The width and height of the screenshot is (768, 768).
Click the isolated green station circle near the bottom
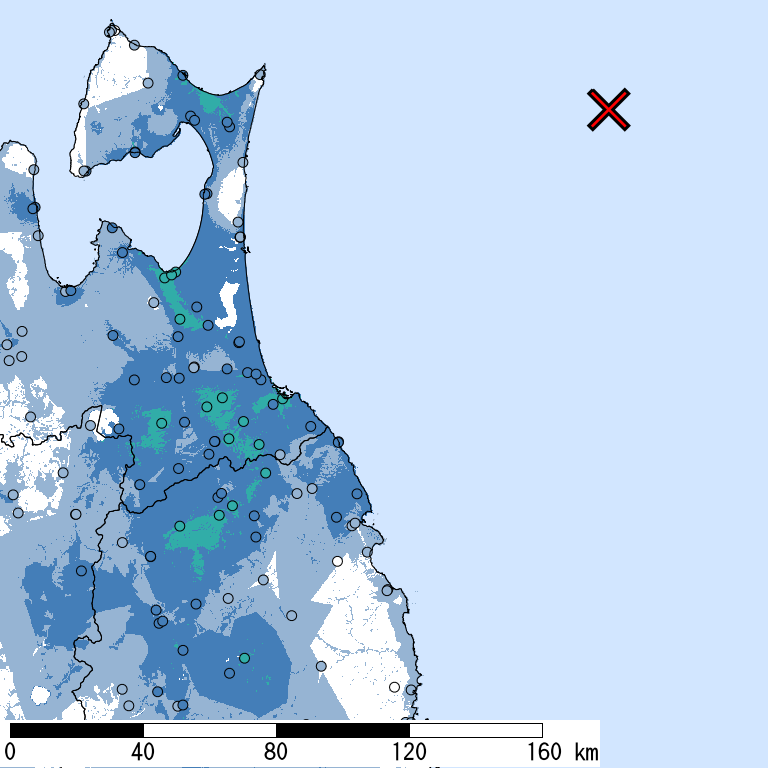(x=244, y=658)
